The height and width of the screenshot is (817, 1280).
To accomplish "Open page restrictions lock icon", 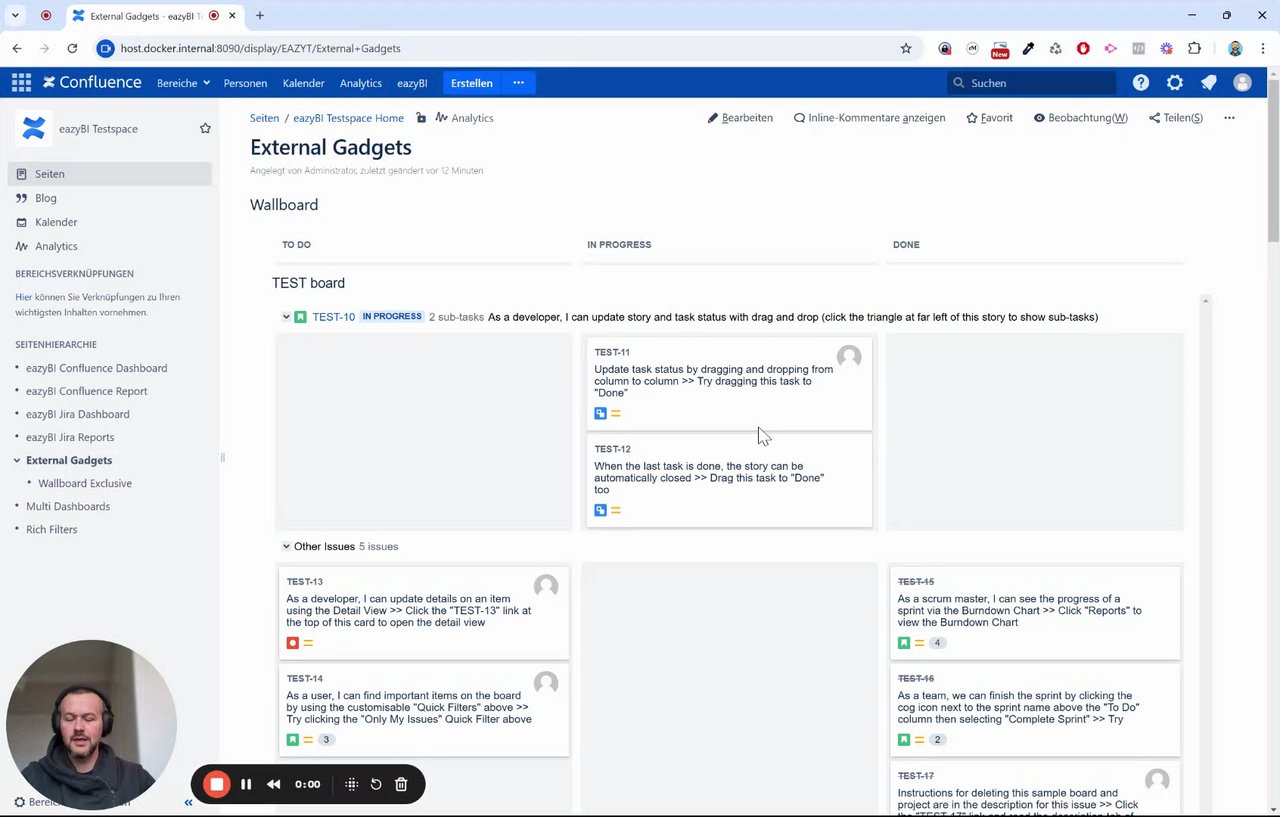I will coord(421,118).
